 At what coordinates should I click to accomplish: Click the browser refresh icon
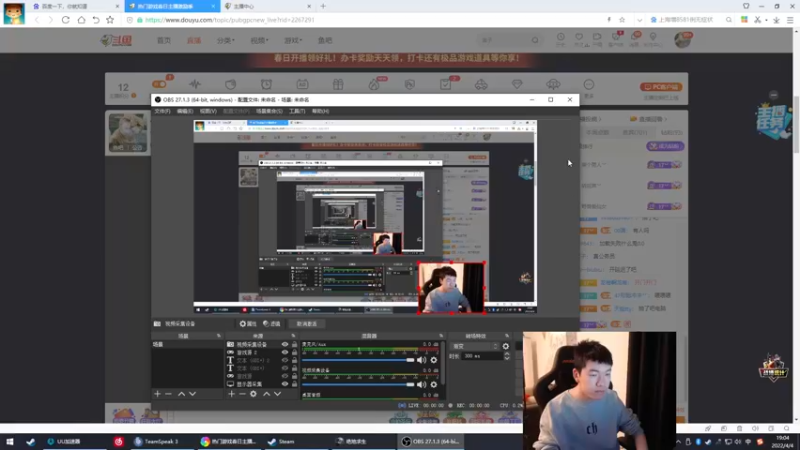(66, 20)
